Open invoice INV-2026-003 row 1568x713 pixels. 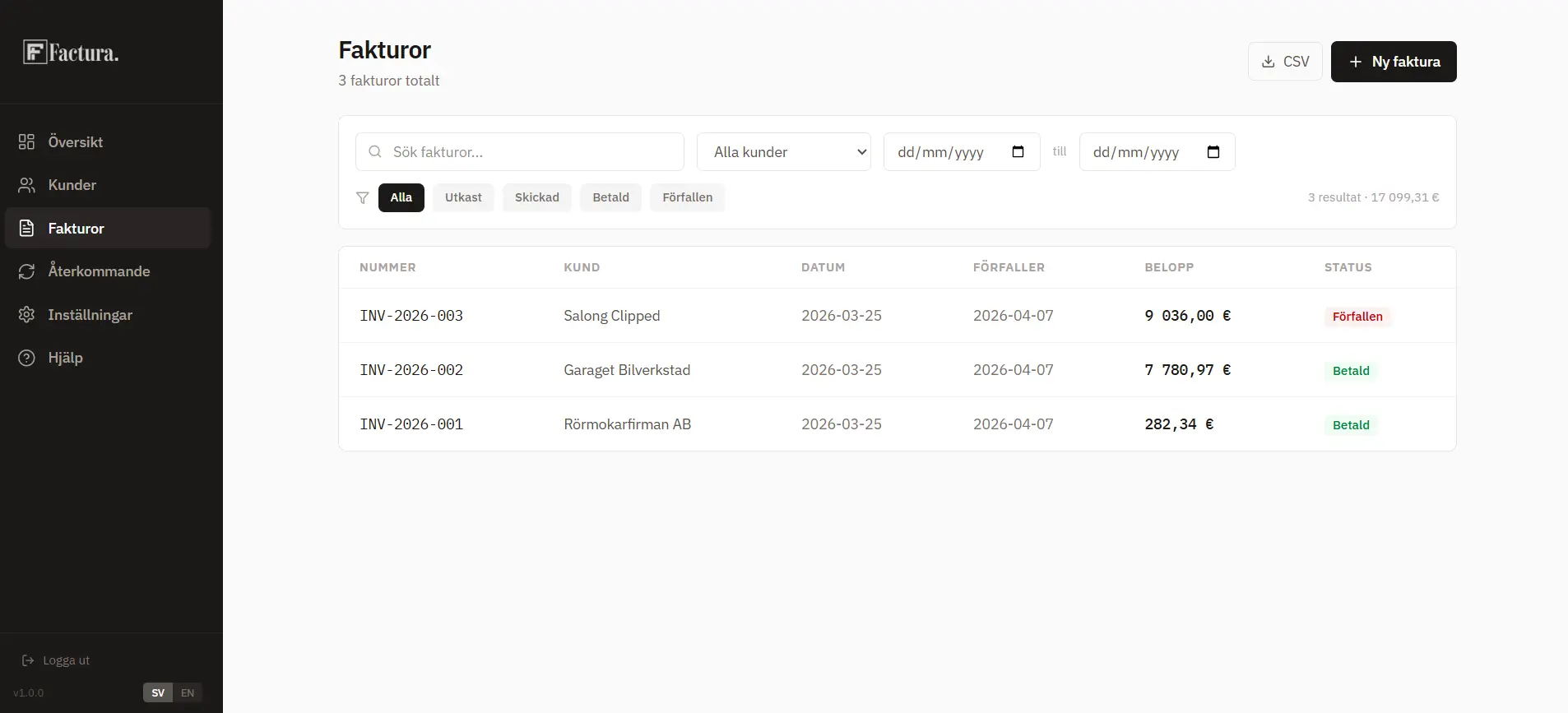411,316
